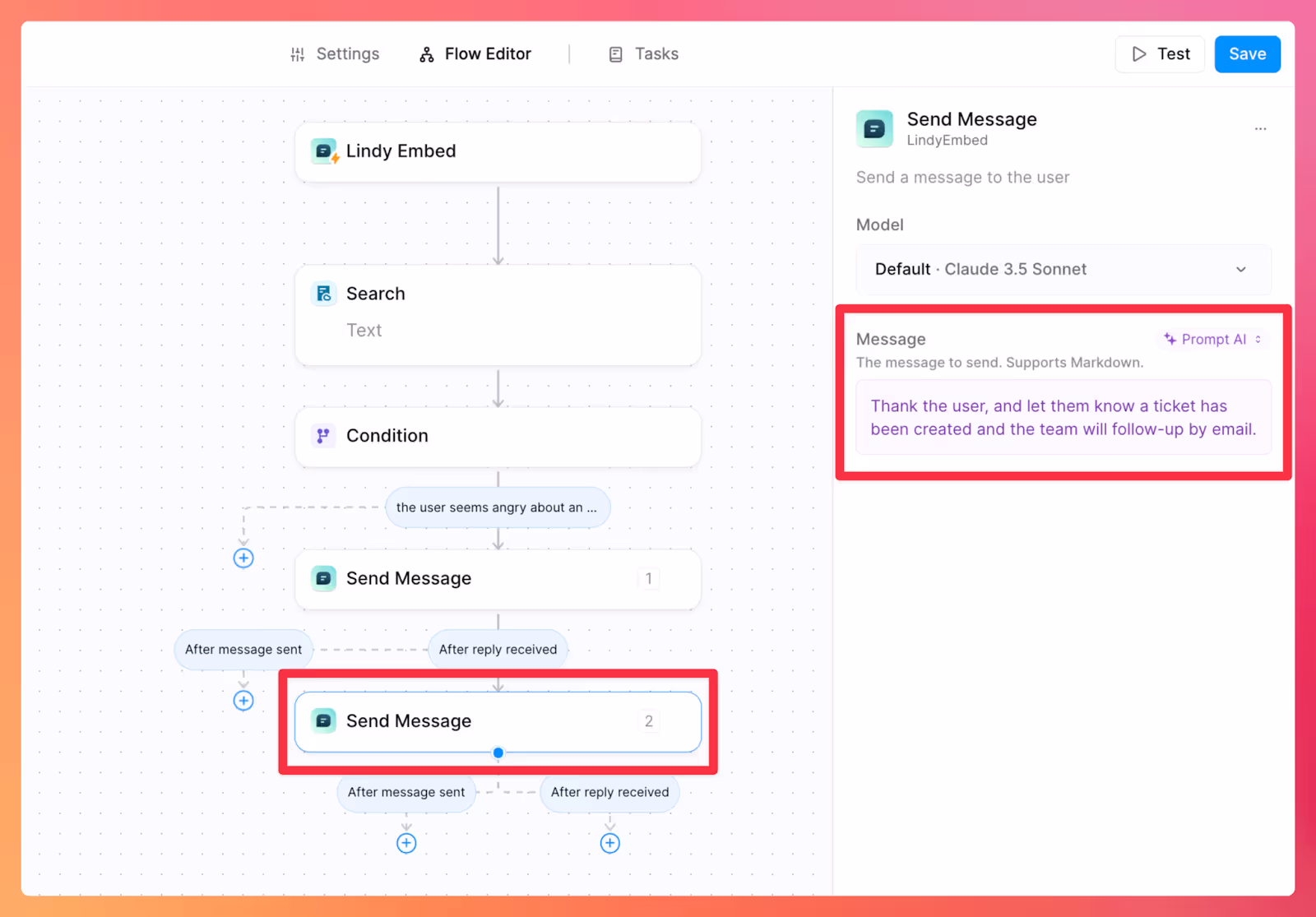Viewport: 1316px width, 917px height.
Task: Save the flow
Action: 1247,54
